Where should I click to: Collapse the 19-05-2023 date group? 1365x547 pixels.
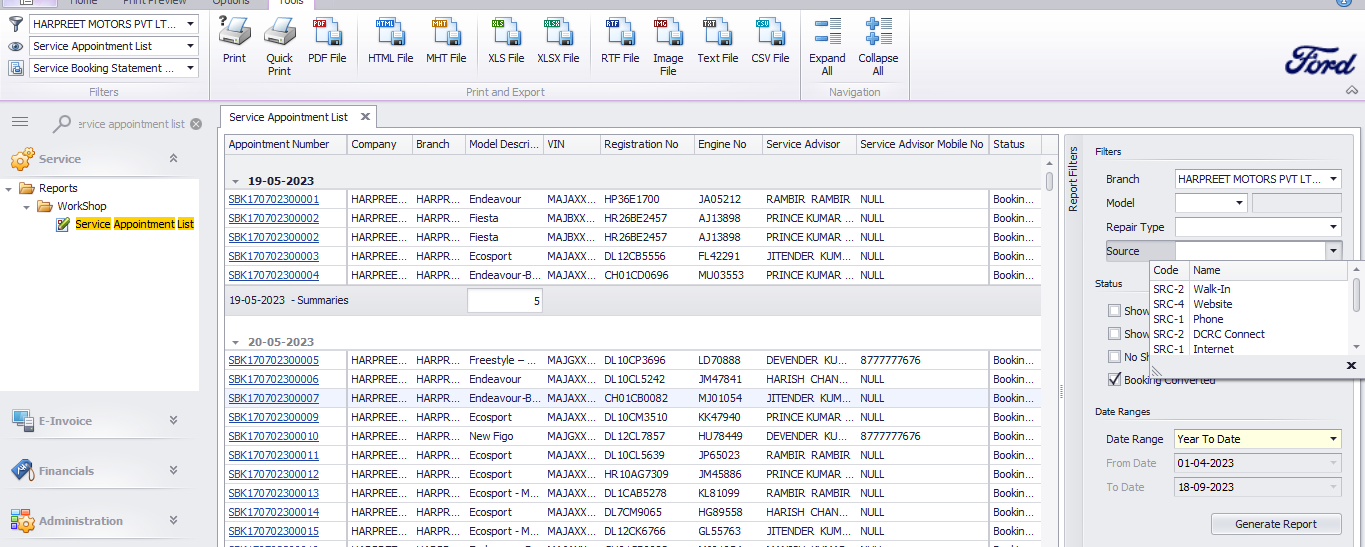236,182
